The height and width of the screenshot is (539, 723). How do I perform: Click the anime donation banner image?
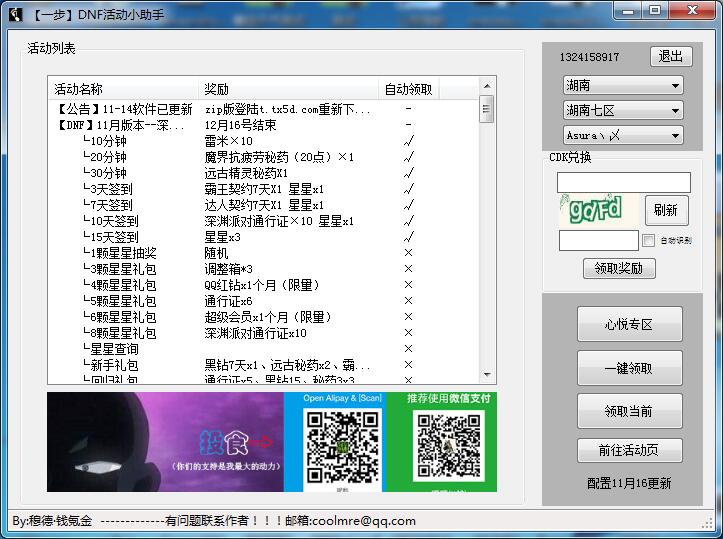165,442
